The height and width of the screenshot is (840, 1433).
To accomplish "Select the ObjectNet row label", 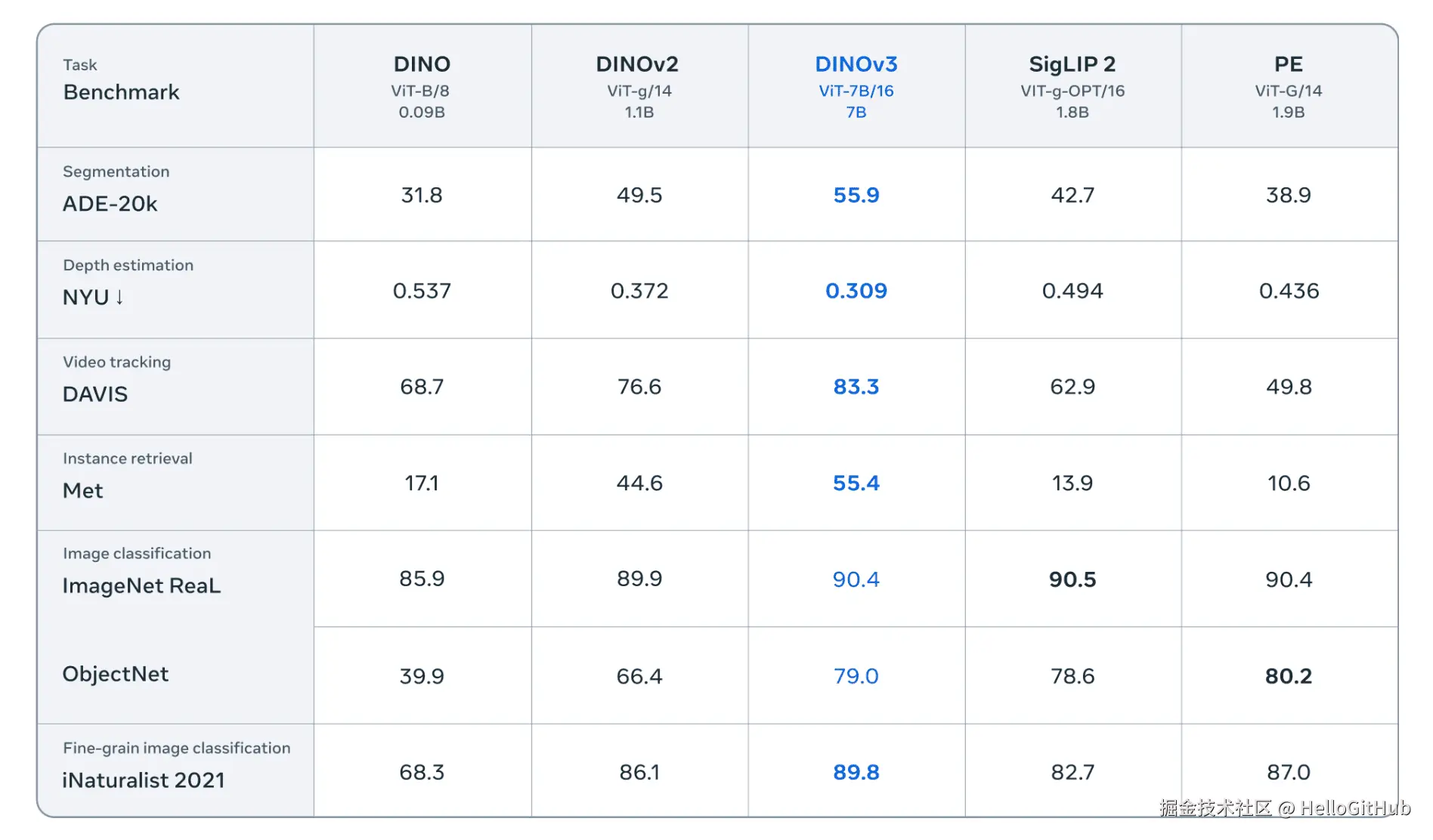I will [x=116, y=674].
